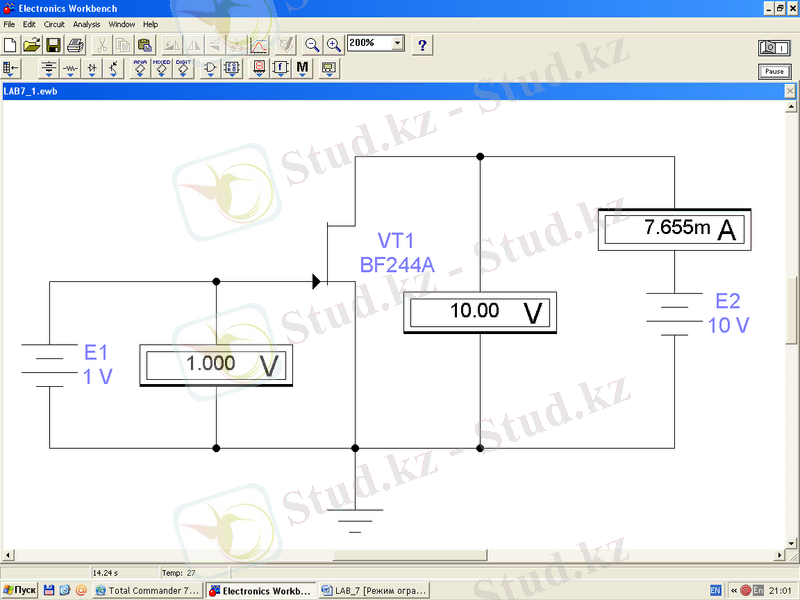This screenshot has width=800, height=600.
Task: Open a circuit file with the Open icon
Action: [x=31, y=45]
